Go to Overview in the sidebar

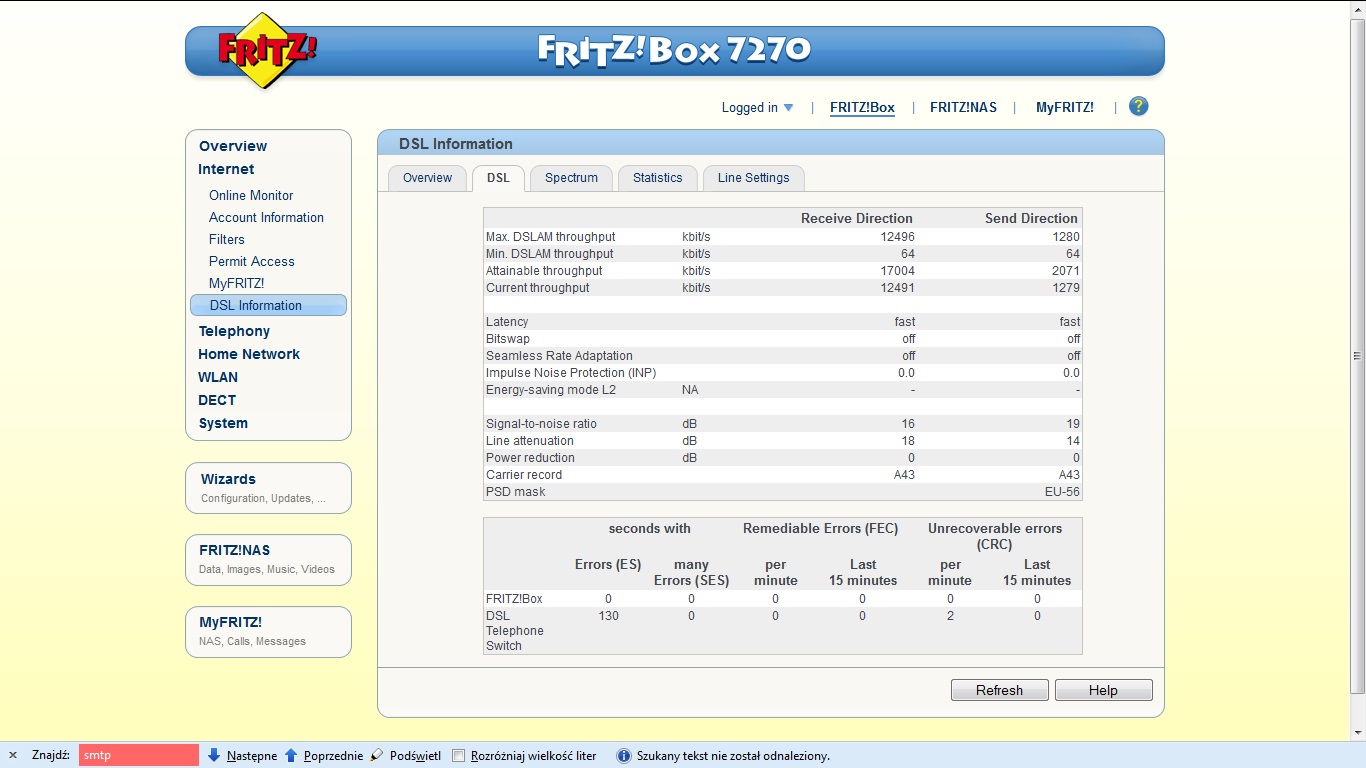(x=233, y=146)
